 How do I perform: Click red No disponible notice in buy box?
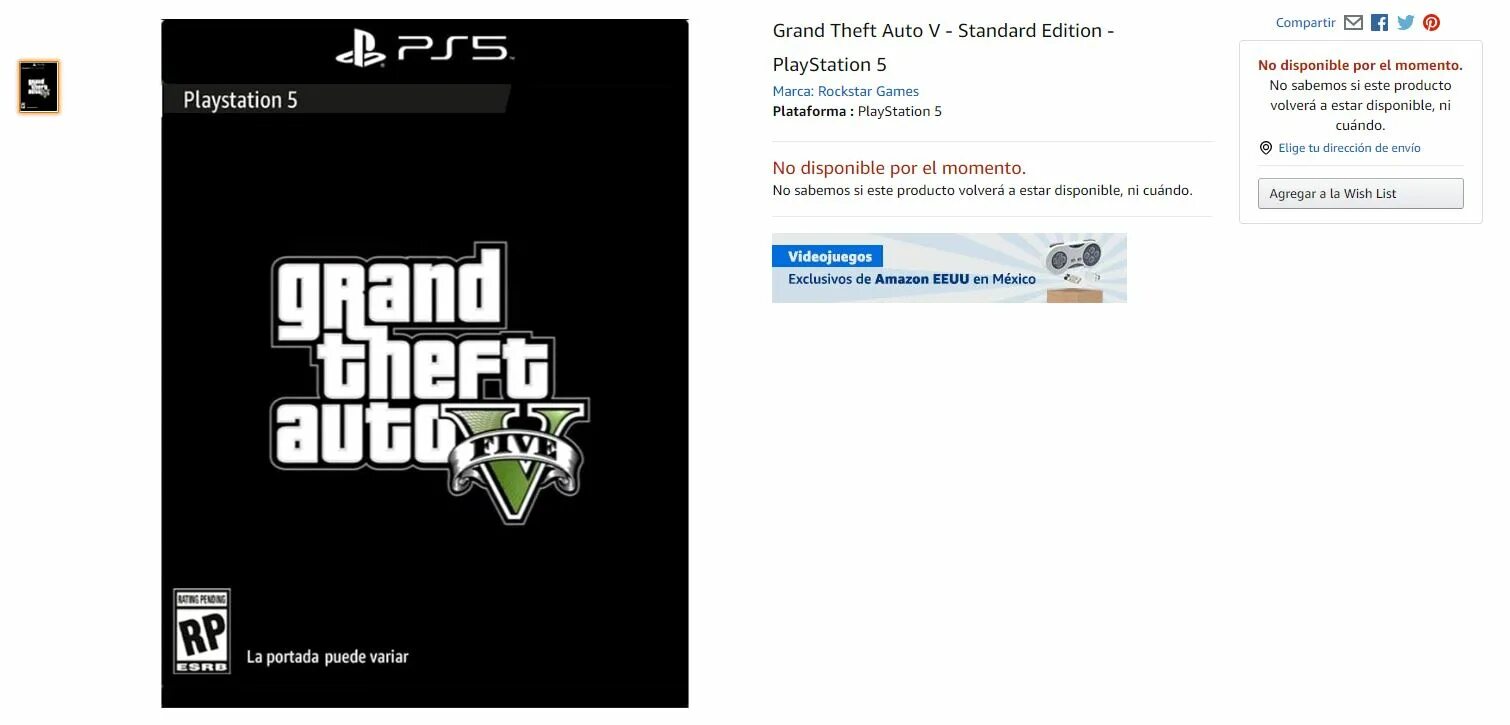pyautogui.click(x=1360, y=65)
